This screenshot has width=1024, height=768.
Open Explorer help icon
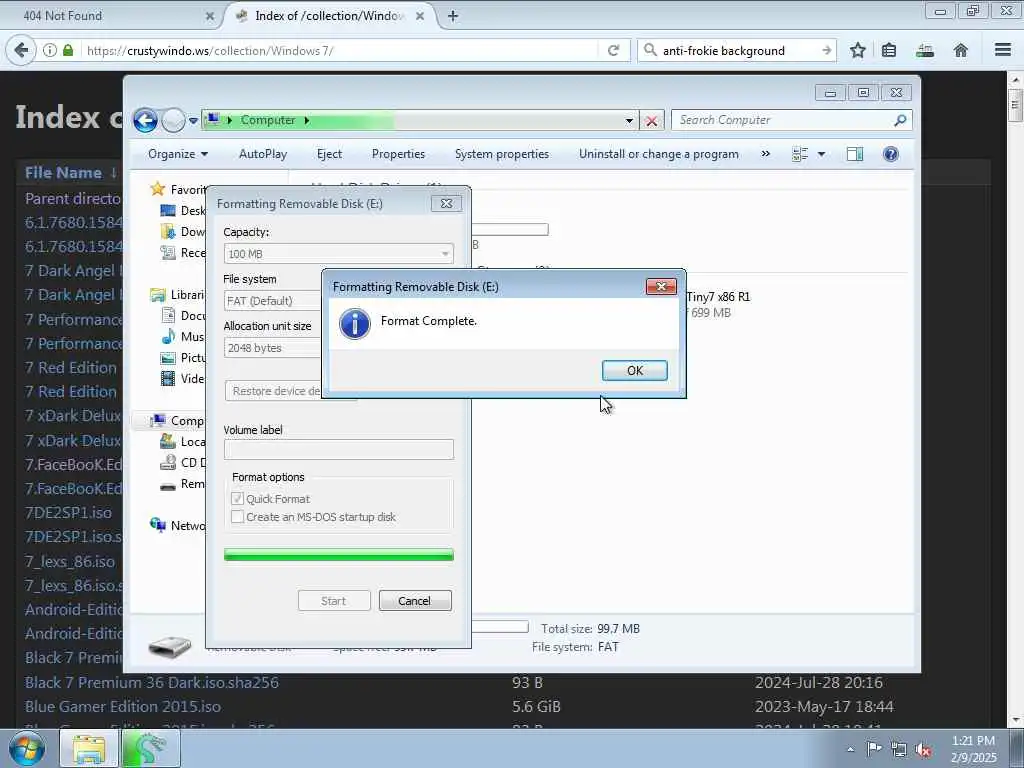coord(890,154)
